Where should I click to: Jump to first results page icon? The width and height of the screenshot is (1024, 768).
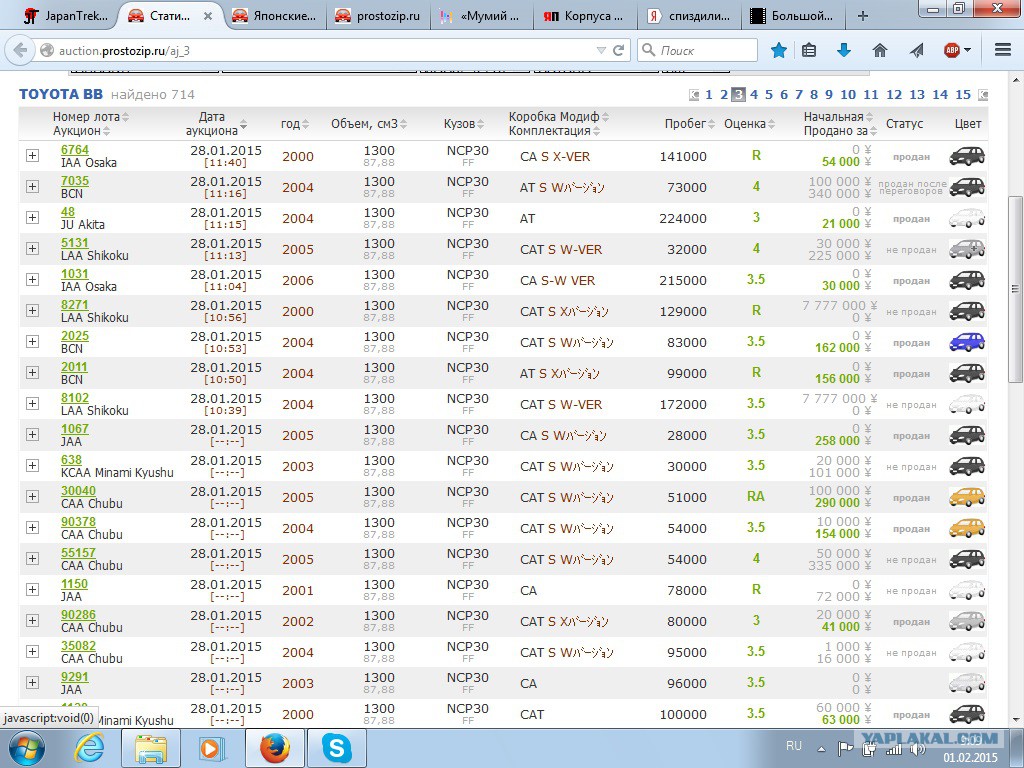click(694, 95)
